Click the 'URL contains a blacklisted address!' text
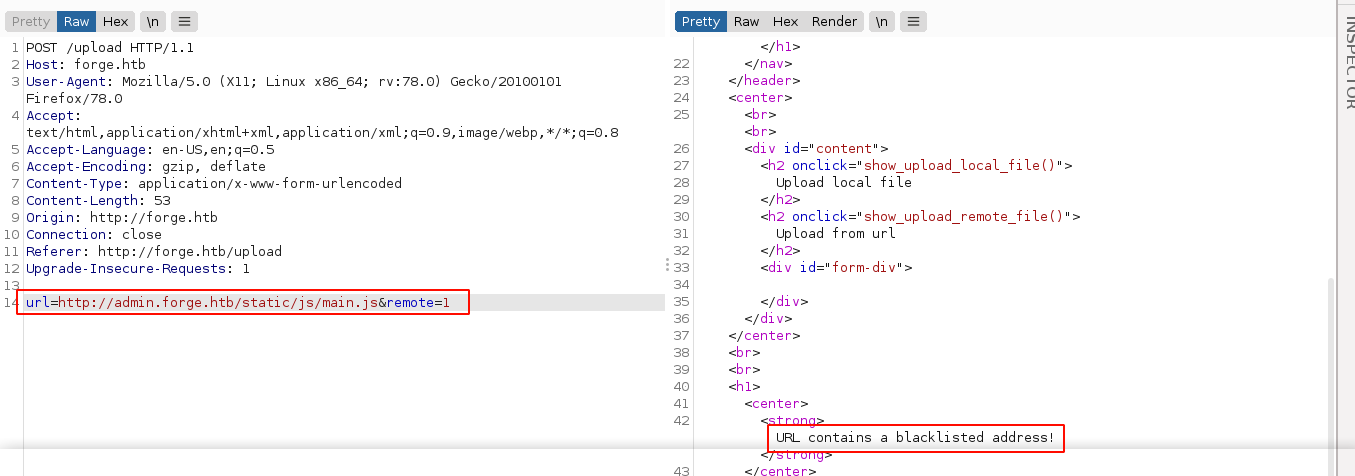 click(x=915, y=438)
